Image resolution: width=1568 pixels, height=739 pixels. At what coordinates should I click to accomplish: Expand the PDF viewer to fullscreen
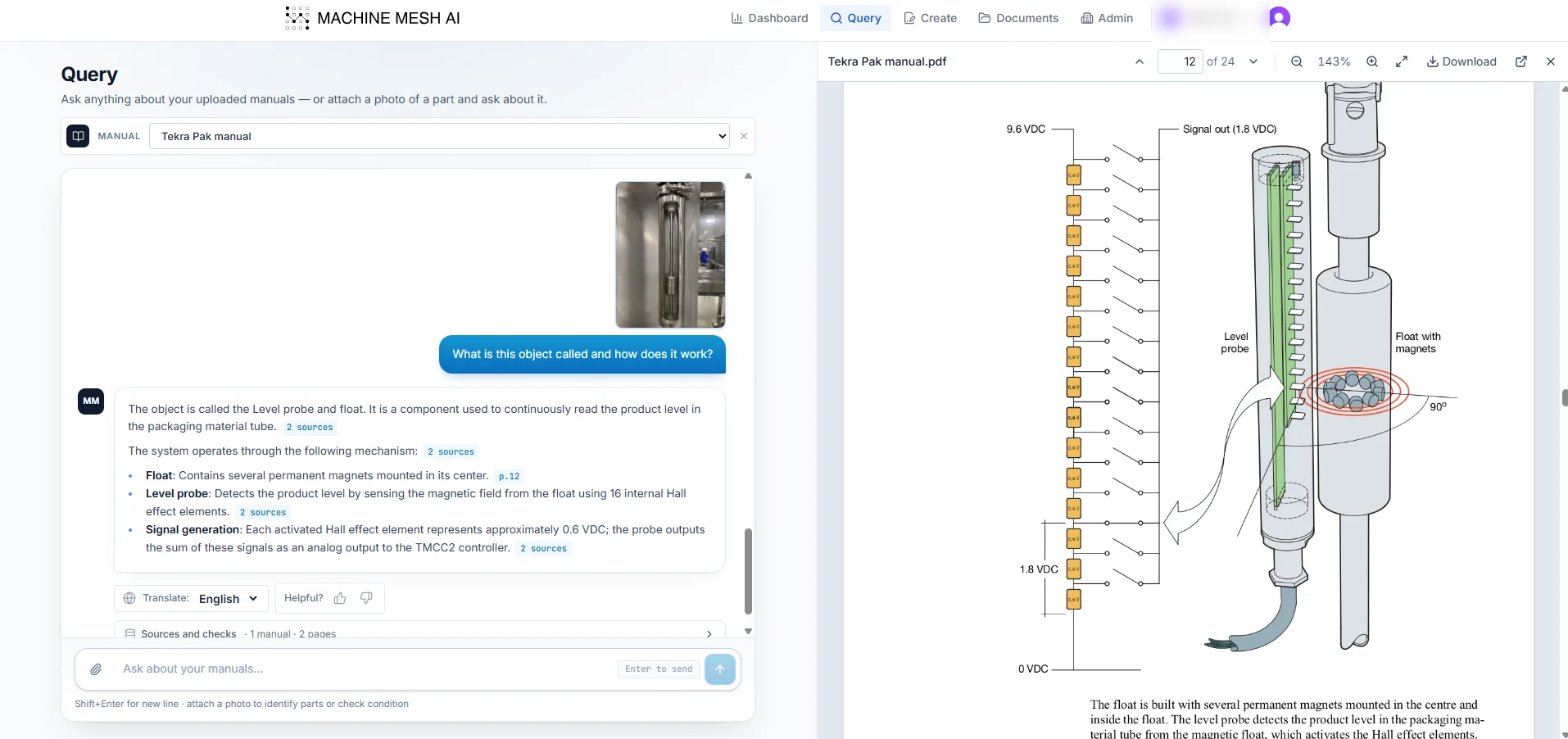point(1402,61)
